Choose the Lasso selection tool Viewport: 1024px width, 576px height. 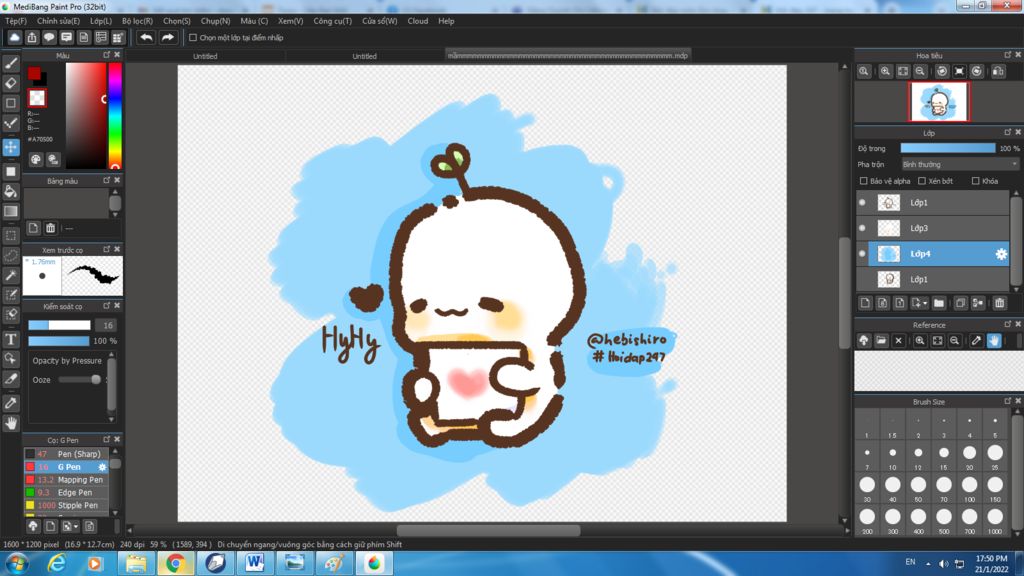pyautogui.click(x=11, y=255)
